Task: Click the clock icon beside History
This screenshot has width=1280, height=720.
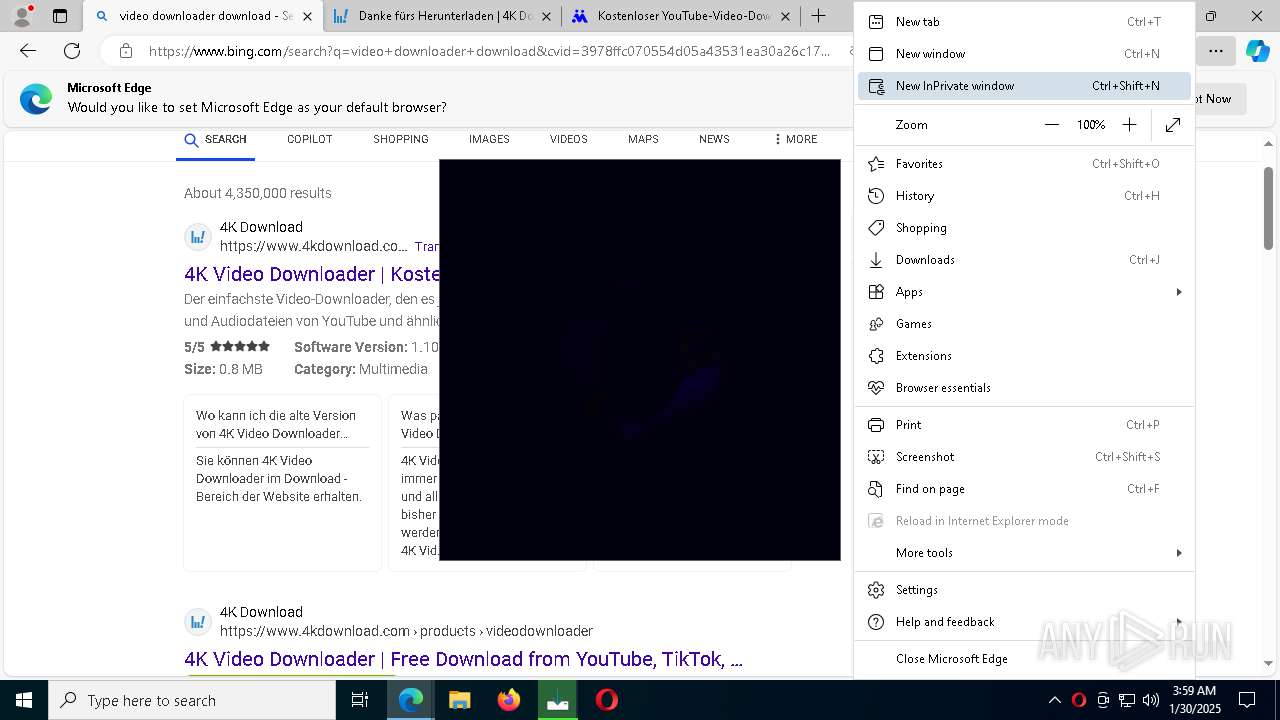Action: tap(876, 196)
